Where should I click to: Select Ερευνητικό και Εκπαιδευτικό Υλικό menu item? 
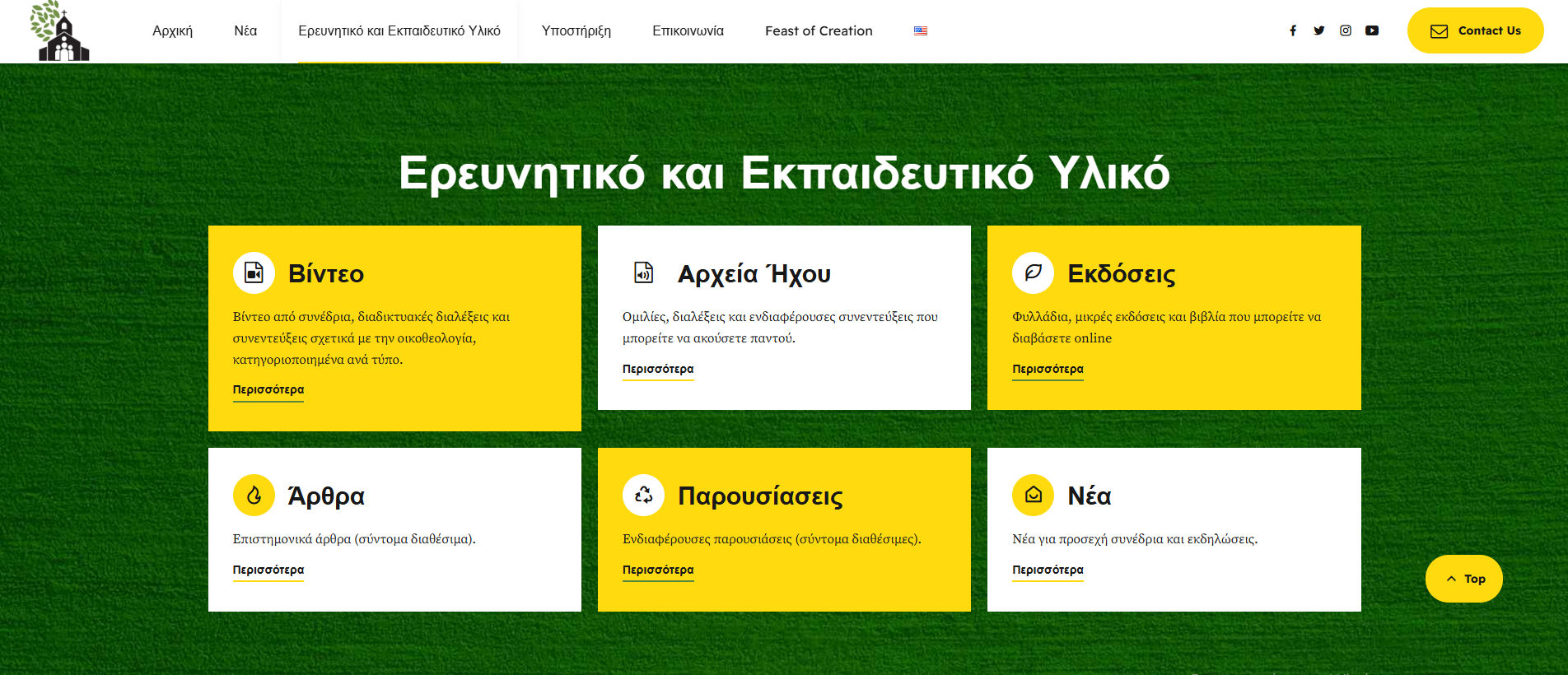pyautogui.click(x=399, y=30)
